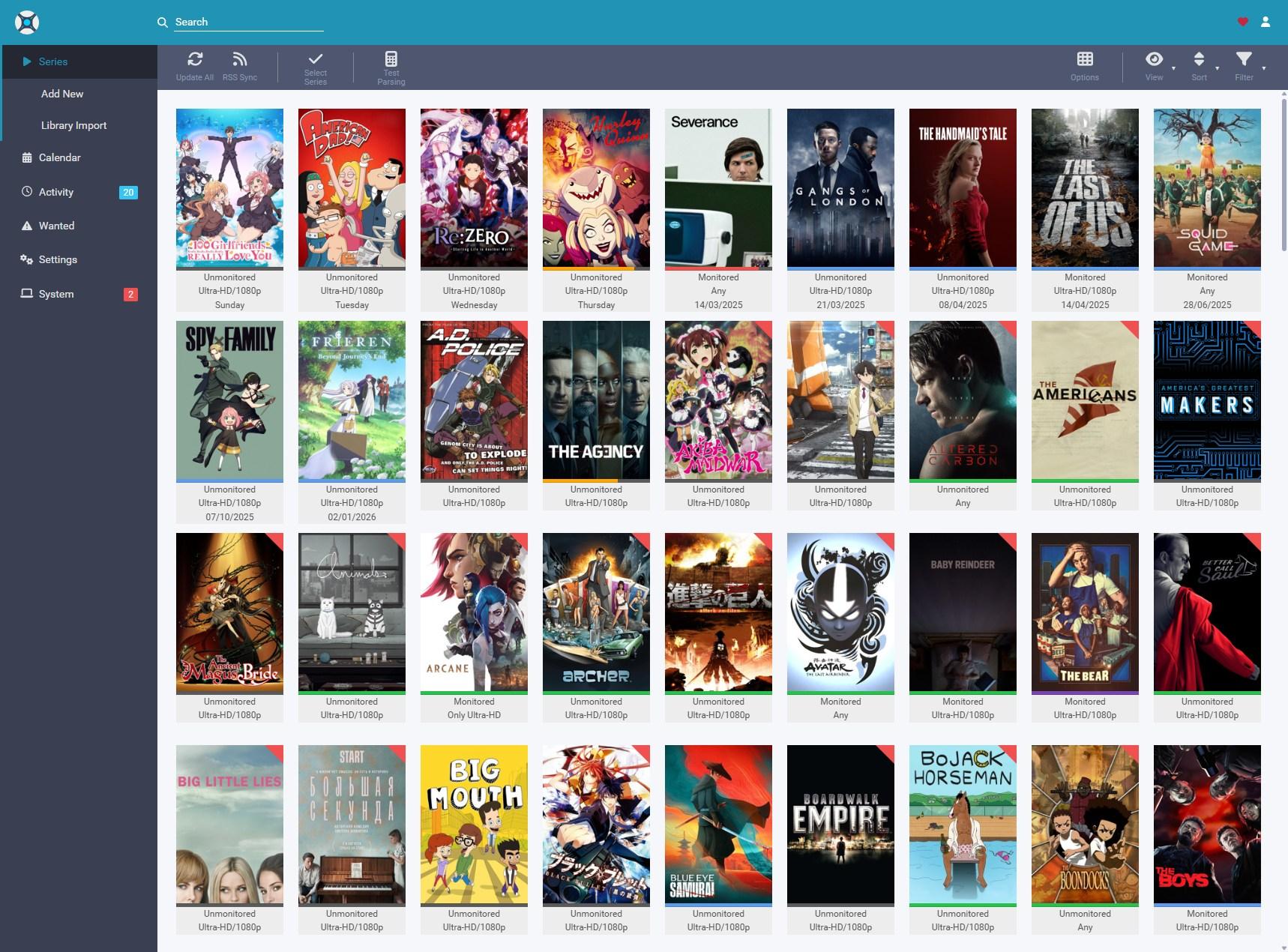Open Blue Eye Samurai poster

718,824
